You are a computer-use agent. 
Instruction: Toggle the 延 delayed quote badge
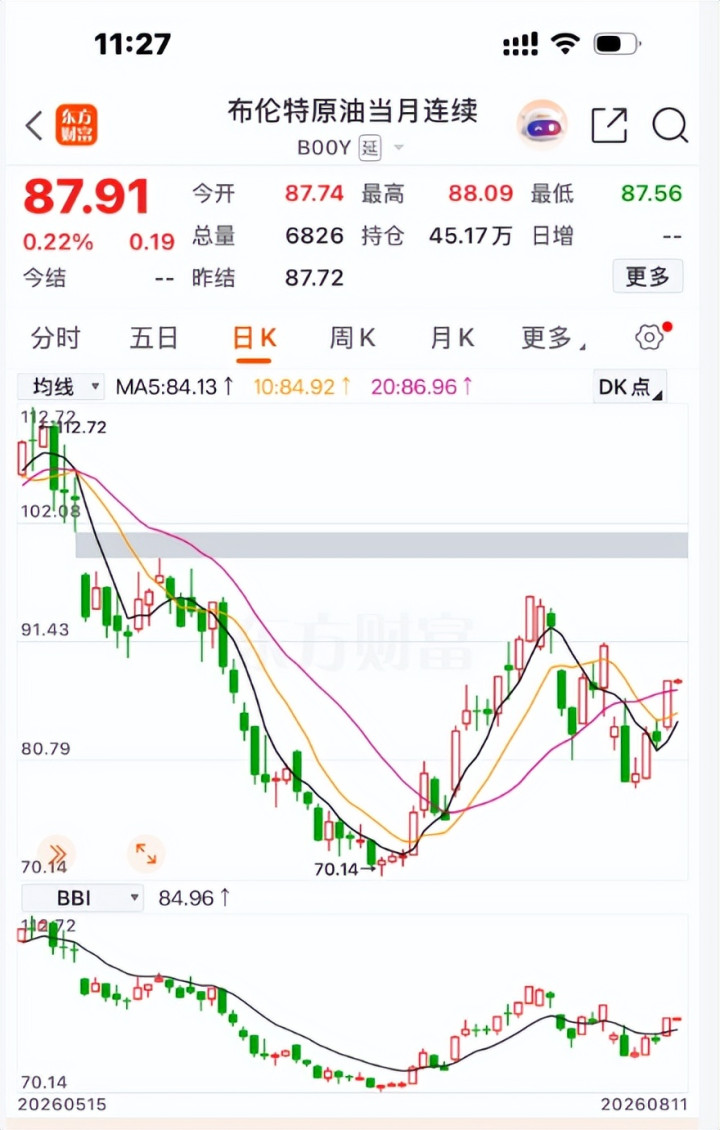coord(370,148)
